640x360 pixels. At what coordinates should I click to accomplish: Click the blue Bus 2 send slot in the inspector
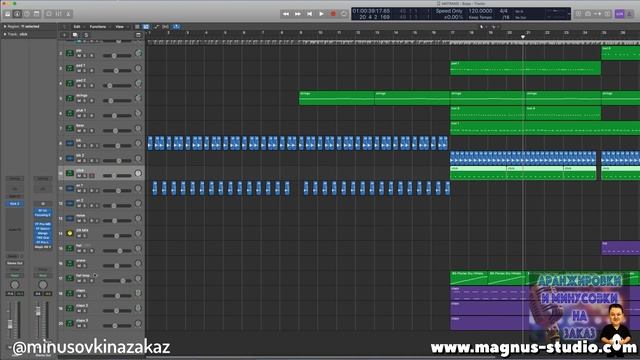[x=14, y=203]
